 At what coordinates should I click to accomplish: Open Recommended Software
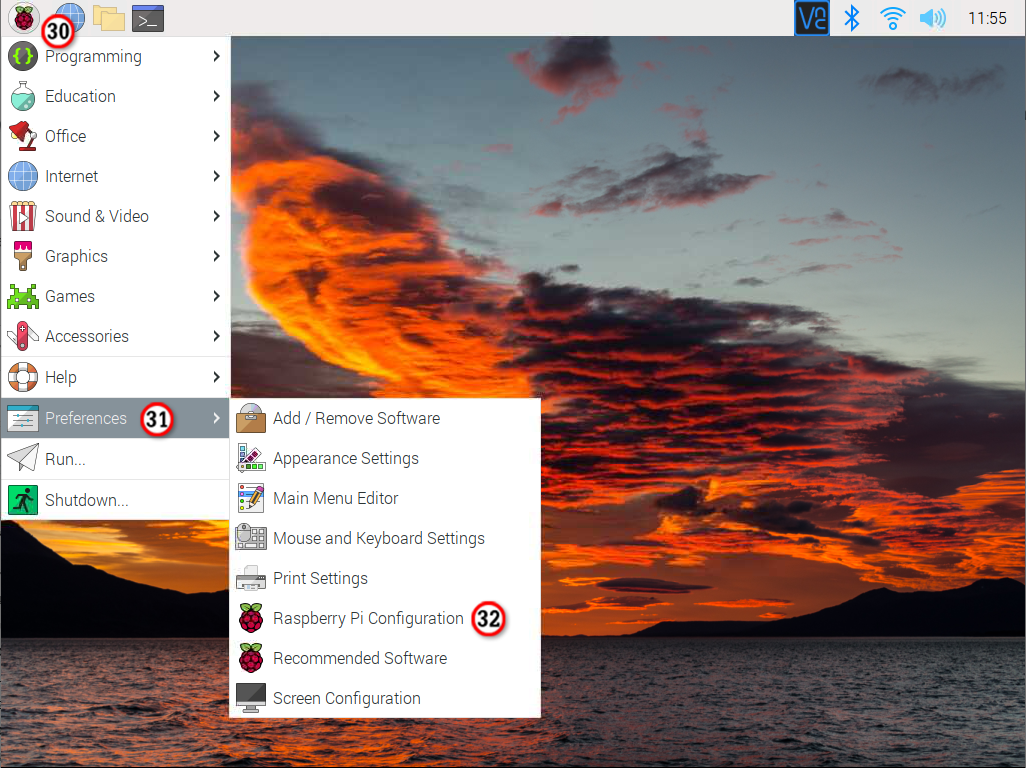(x=385, y=658)
